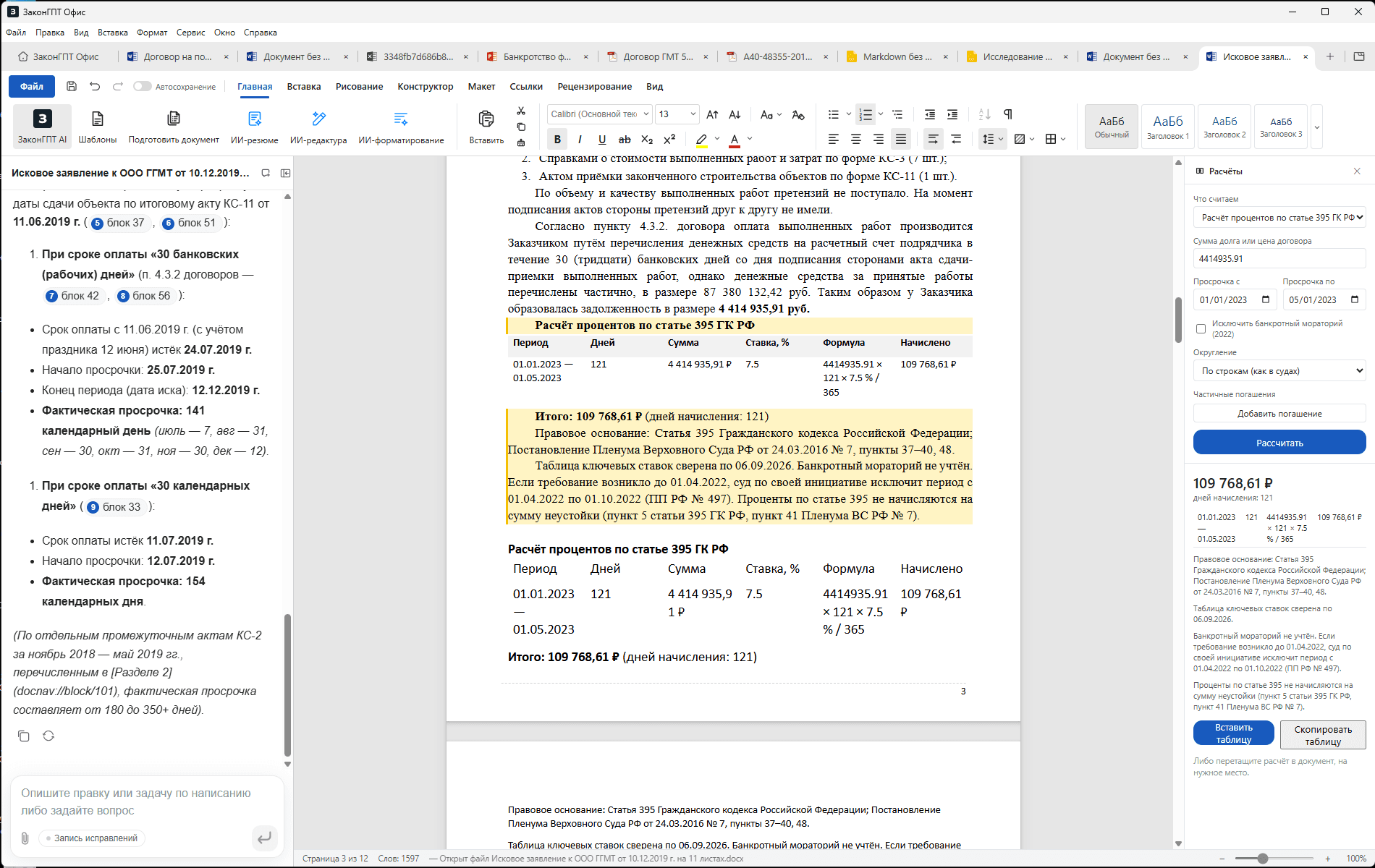Adjust the zoom slider handle
Image resolution: width=1375 pixels, height=868 pixels.
pyautogui.click(x=1263, y=859)
